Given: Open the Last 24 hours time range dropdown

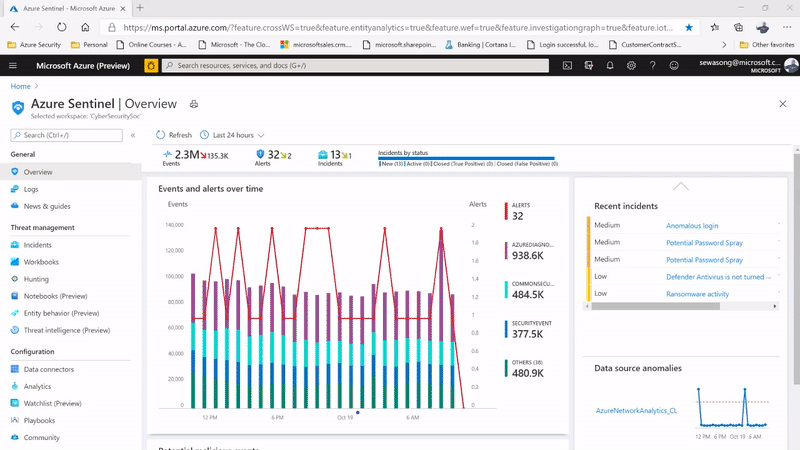Looking at the screenshot, I should [232, 135].
